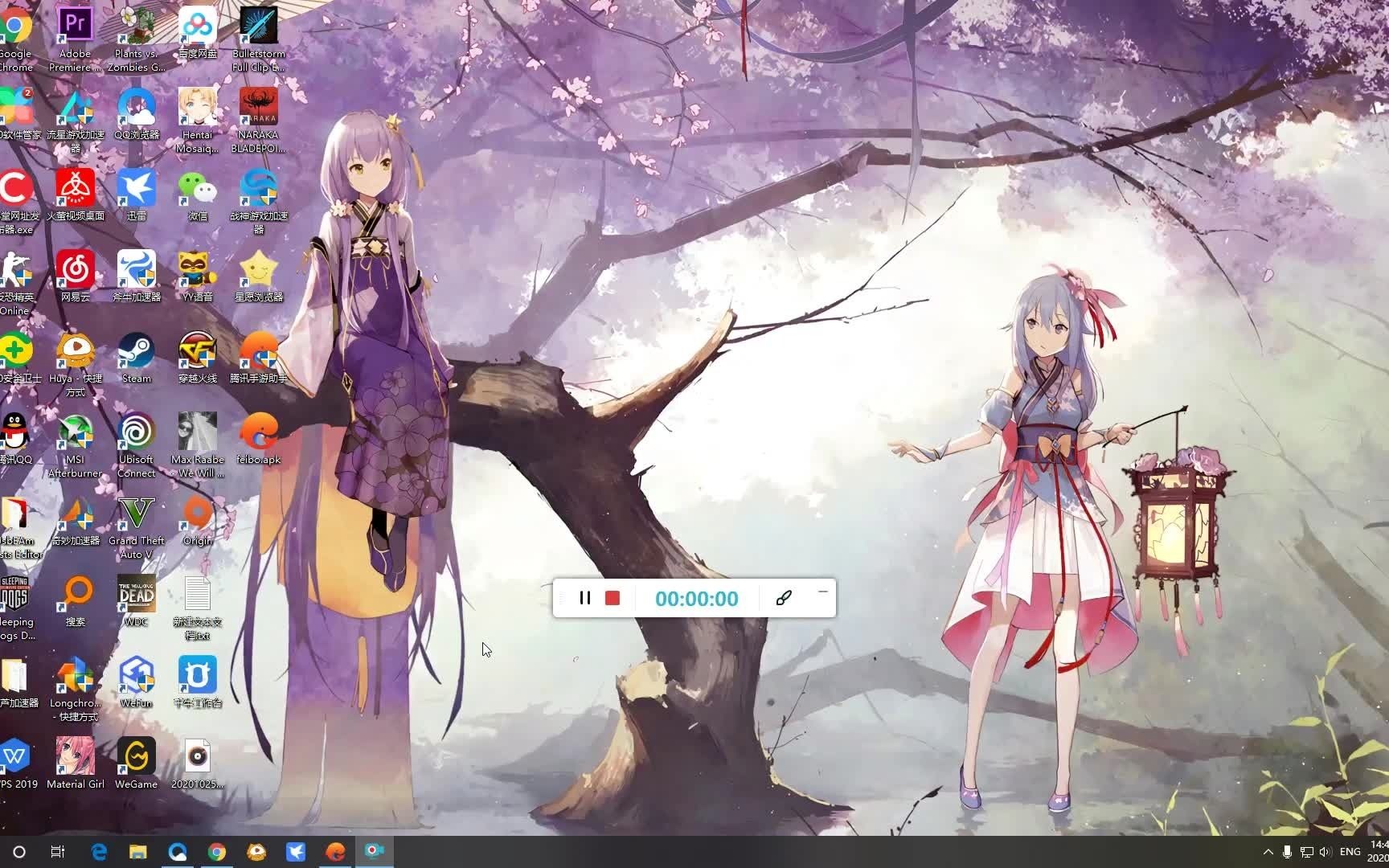Pause the screen recording
This screenshot has height=868, width=1389.
(x=585, y=598)
